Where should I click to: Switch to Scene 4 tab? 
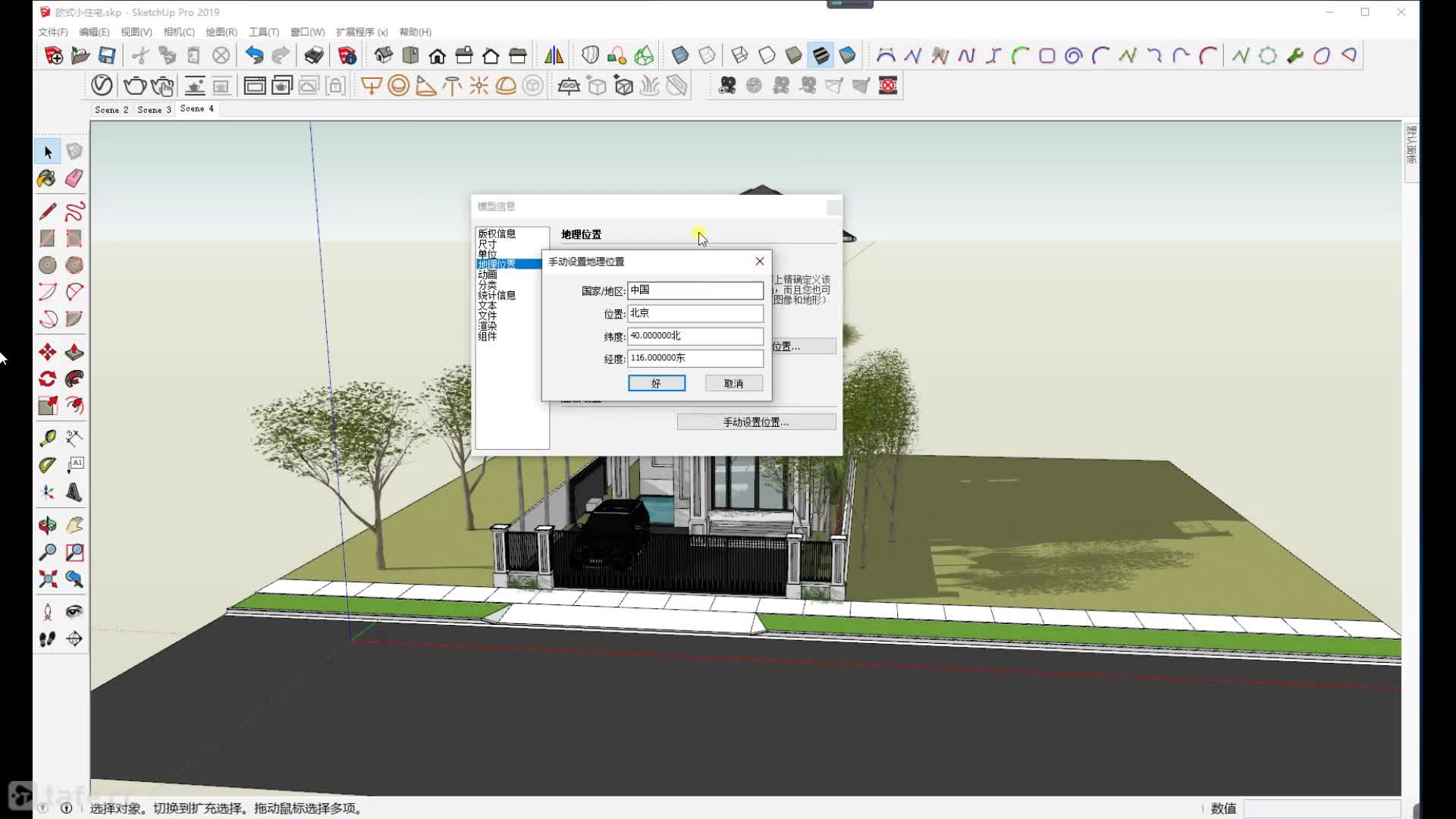197,109
